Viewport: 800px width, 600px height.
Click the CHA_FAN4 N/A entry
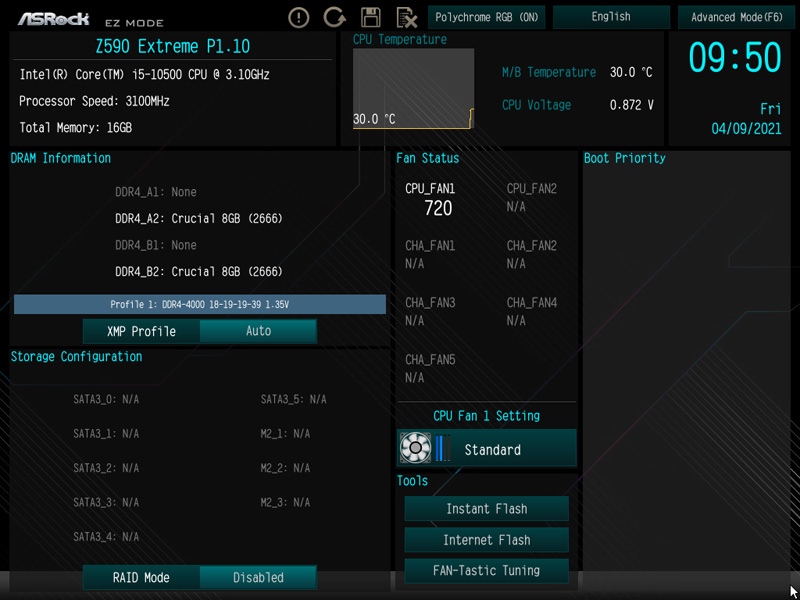(532, 312)
